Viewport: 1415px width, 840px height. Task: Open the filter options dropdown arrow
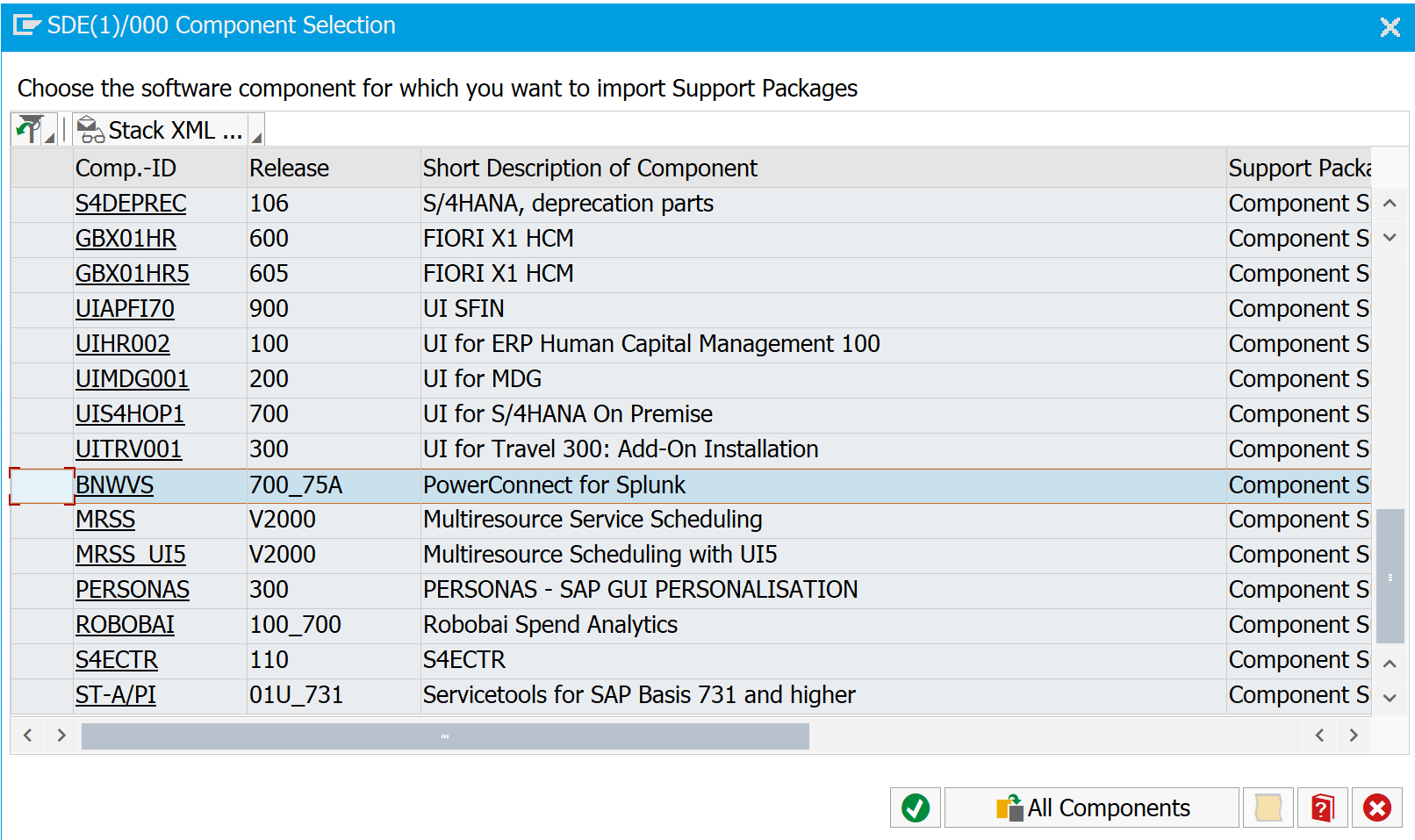tap(50, 137)
